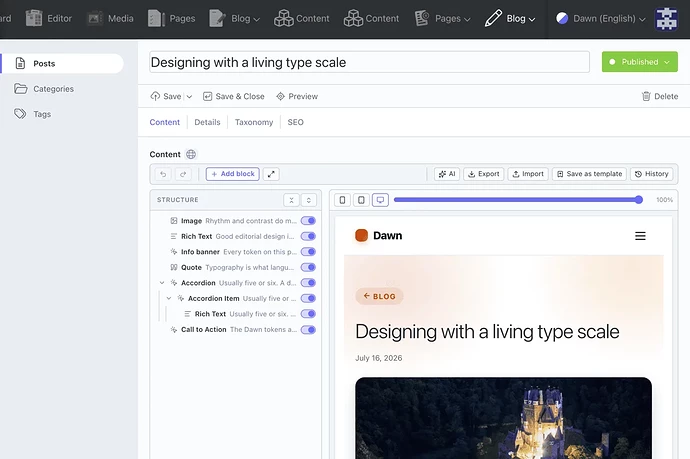Expand all structure items icon
The width and height of the screenshot is (690, 459).
click(x=309, y=200)
